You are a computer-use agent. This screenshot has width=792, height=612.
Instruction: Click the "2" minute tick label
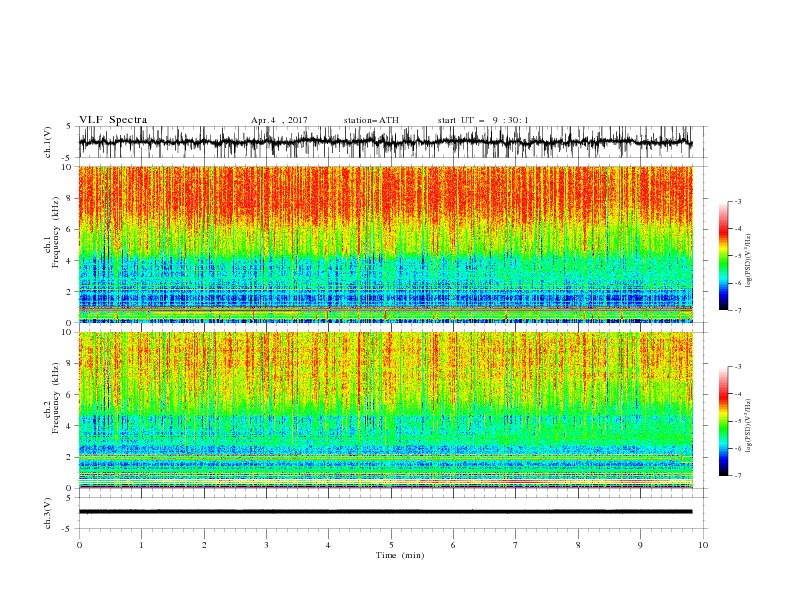pyautogui.click(x=204, y=545)
